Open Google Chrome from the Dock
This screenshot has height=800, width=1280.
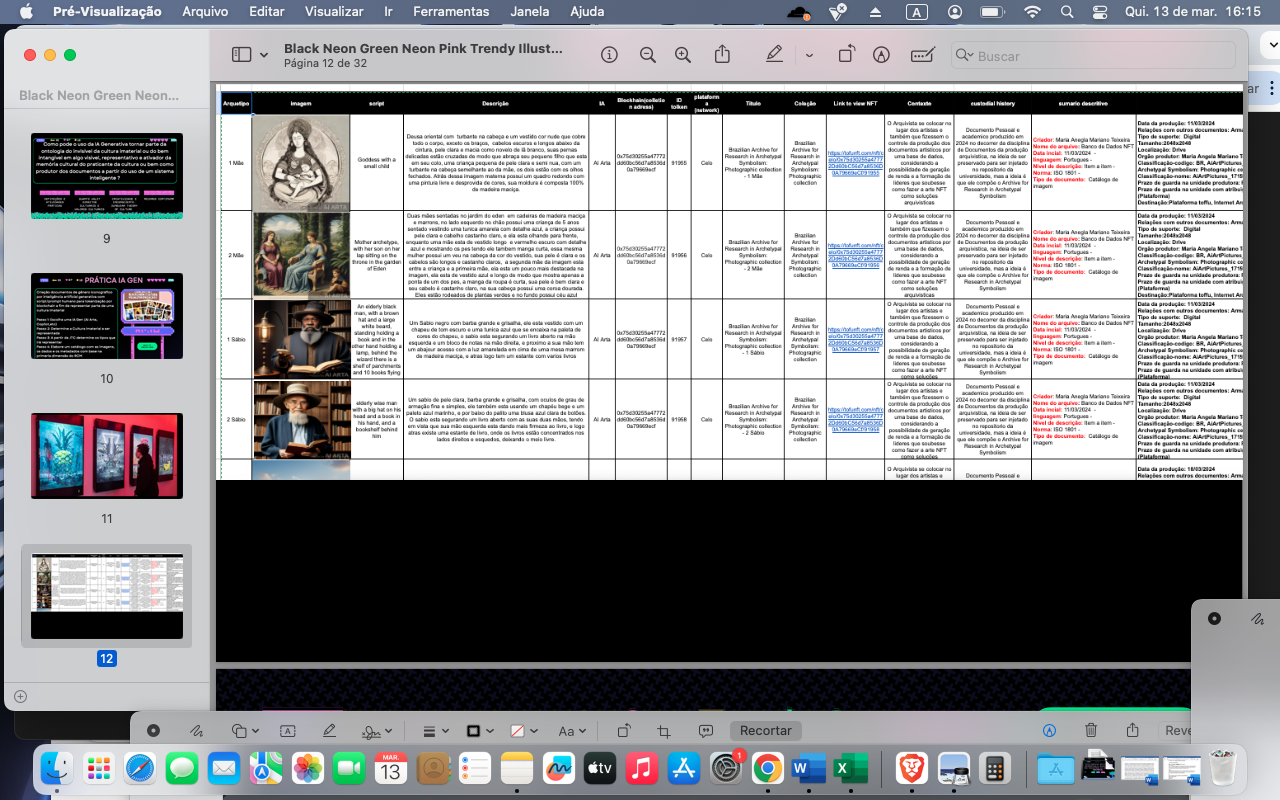tap(767, 768)
